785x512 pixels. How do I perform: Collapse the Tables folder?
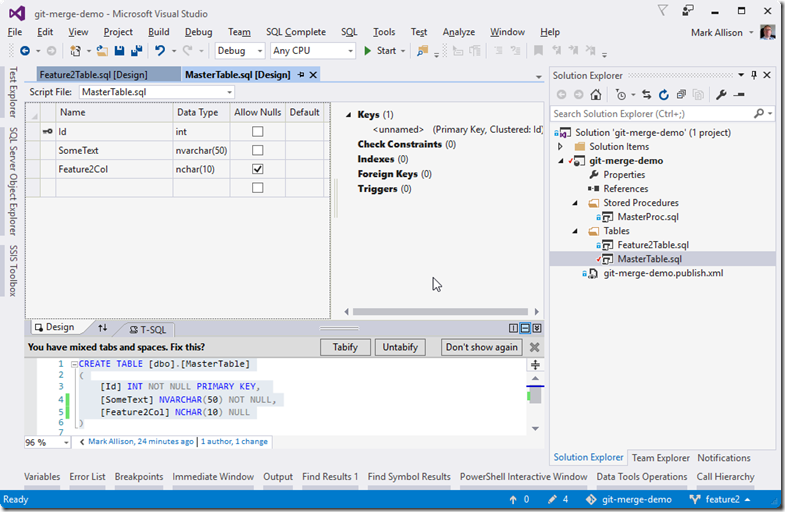tap(575, 231)
